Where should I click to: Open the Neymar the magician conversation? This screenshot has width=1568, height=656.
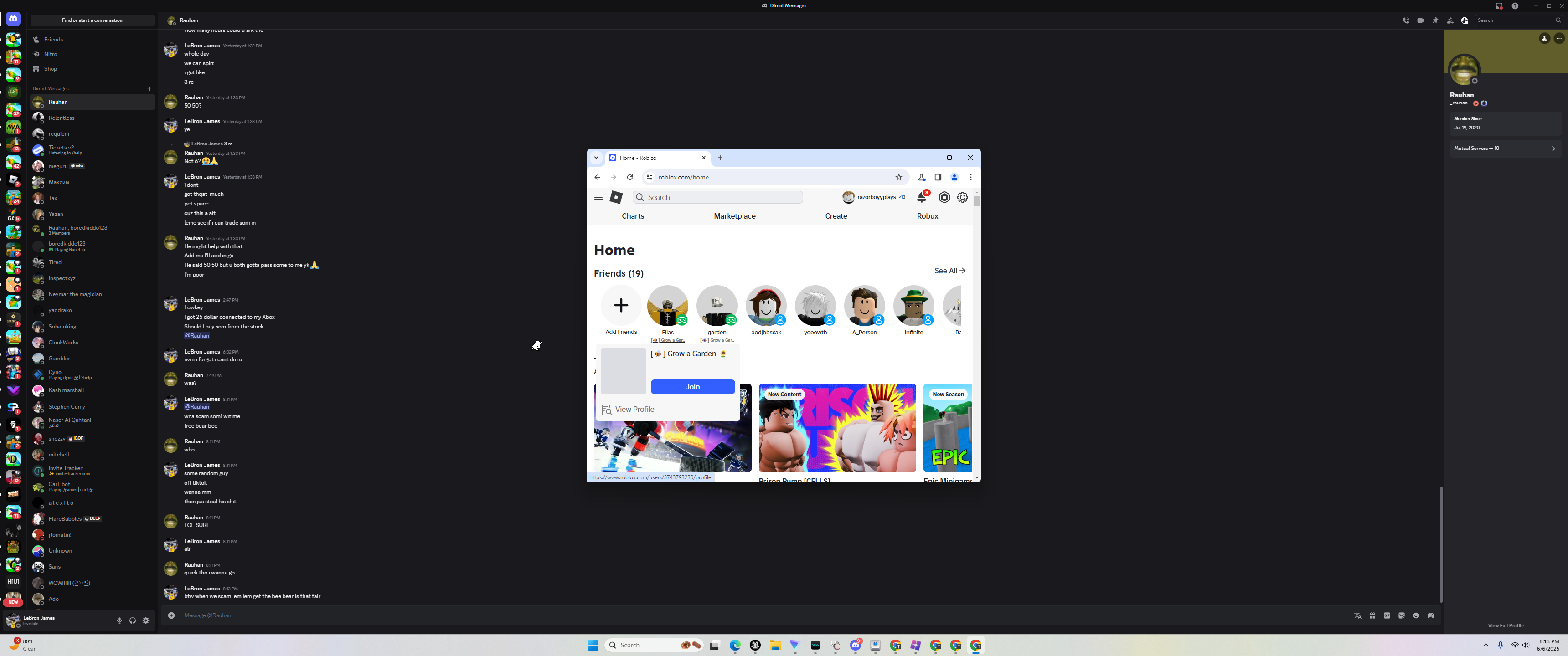93,295
